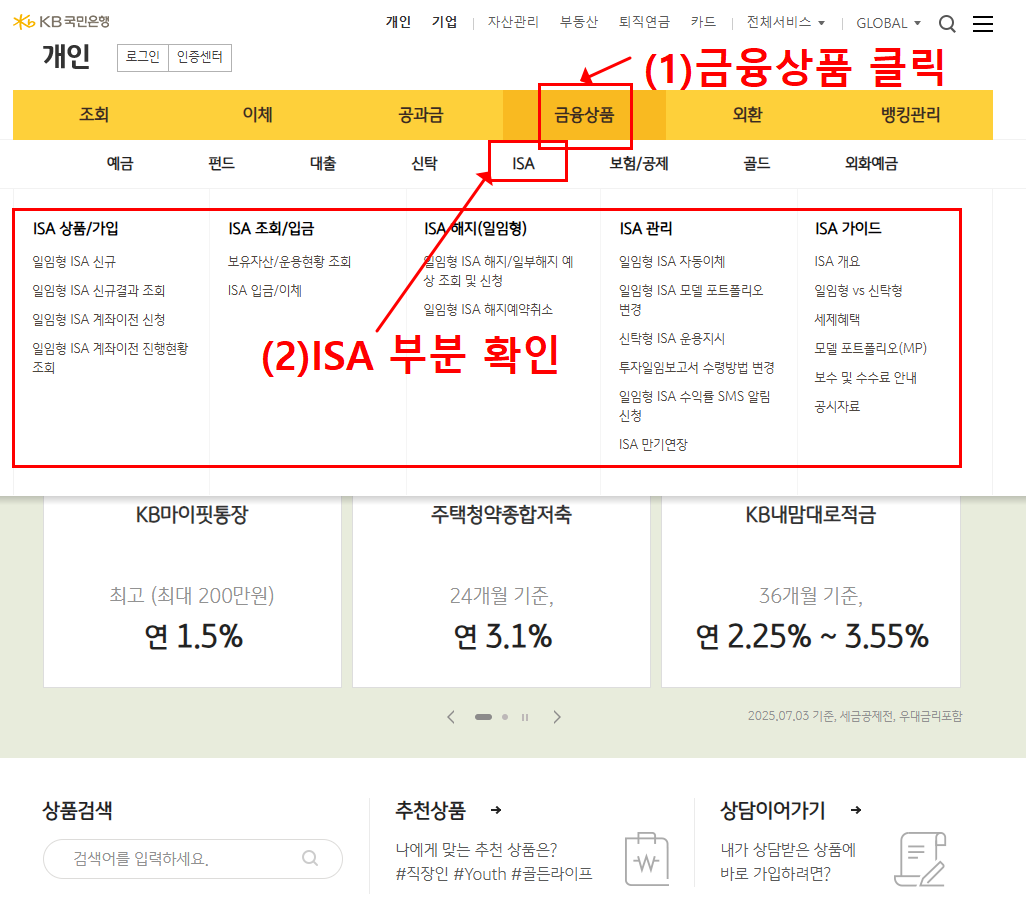The width and height of the screenshot is (1026, 917).
Task: Open the search magnifier icon in header
Action: 947,24
